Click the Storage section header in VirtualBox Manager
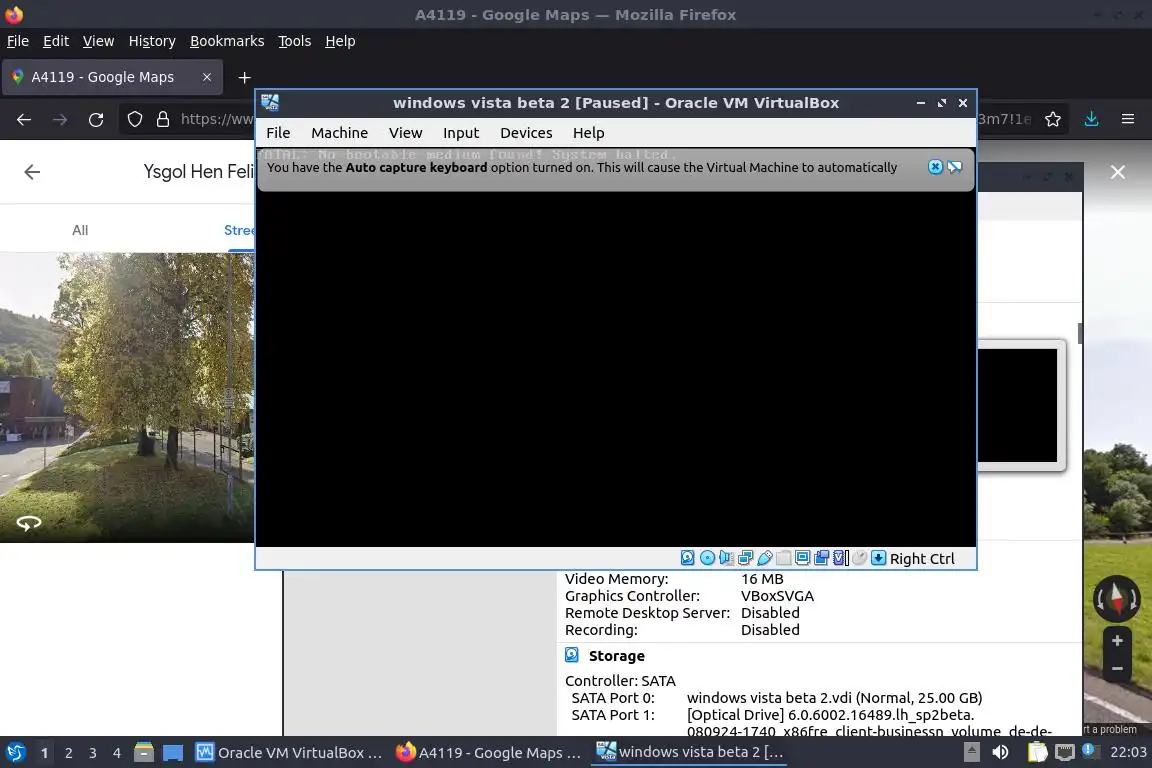 [x=616, y=656]
